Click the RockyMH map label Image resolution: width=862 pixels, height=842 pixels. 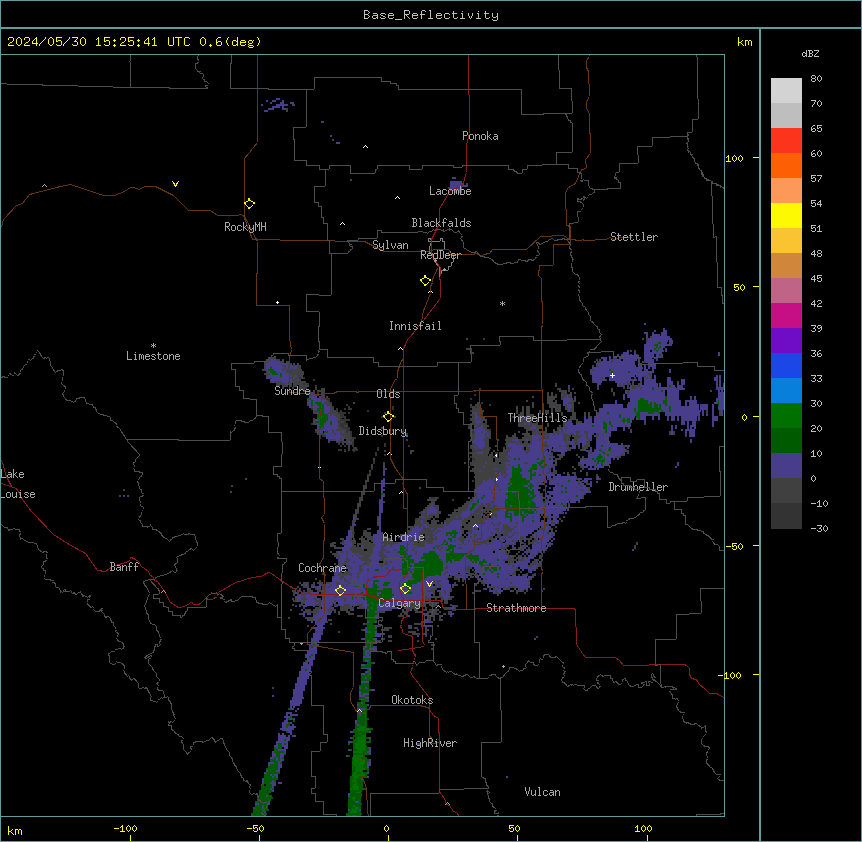coord(245,227)
